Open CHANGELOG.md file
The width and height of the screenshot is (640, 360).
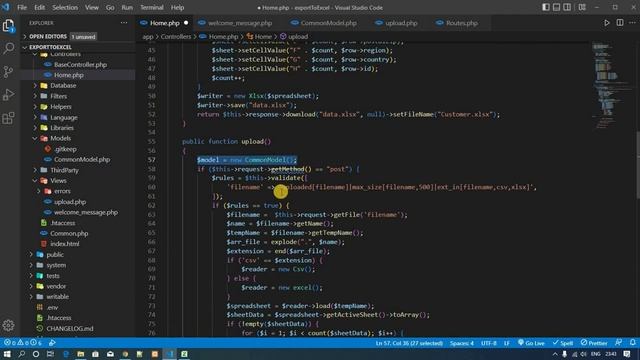click(x=70, y=328)
